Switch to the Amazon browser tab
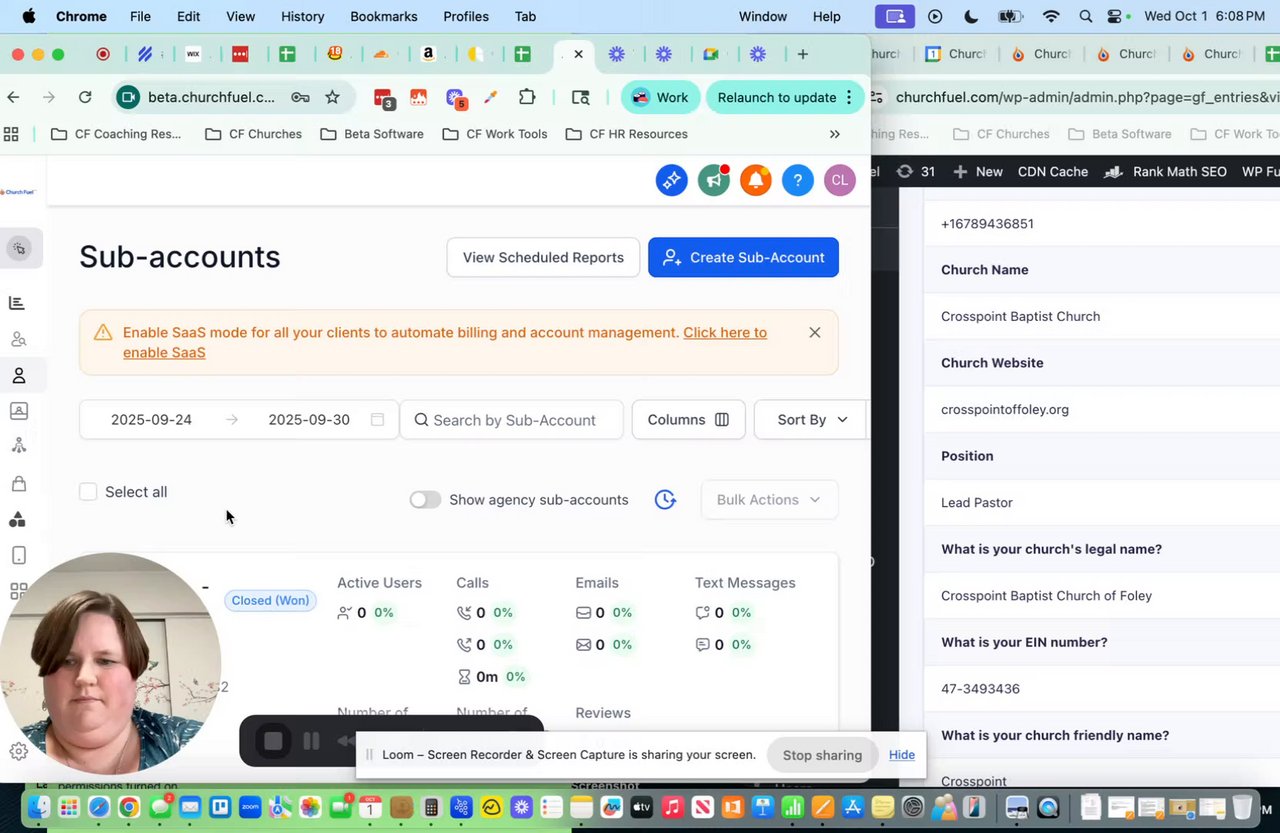 [428, 54]
